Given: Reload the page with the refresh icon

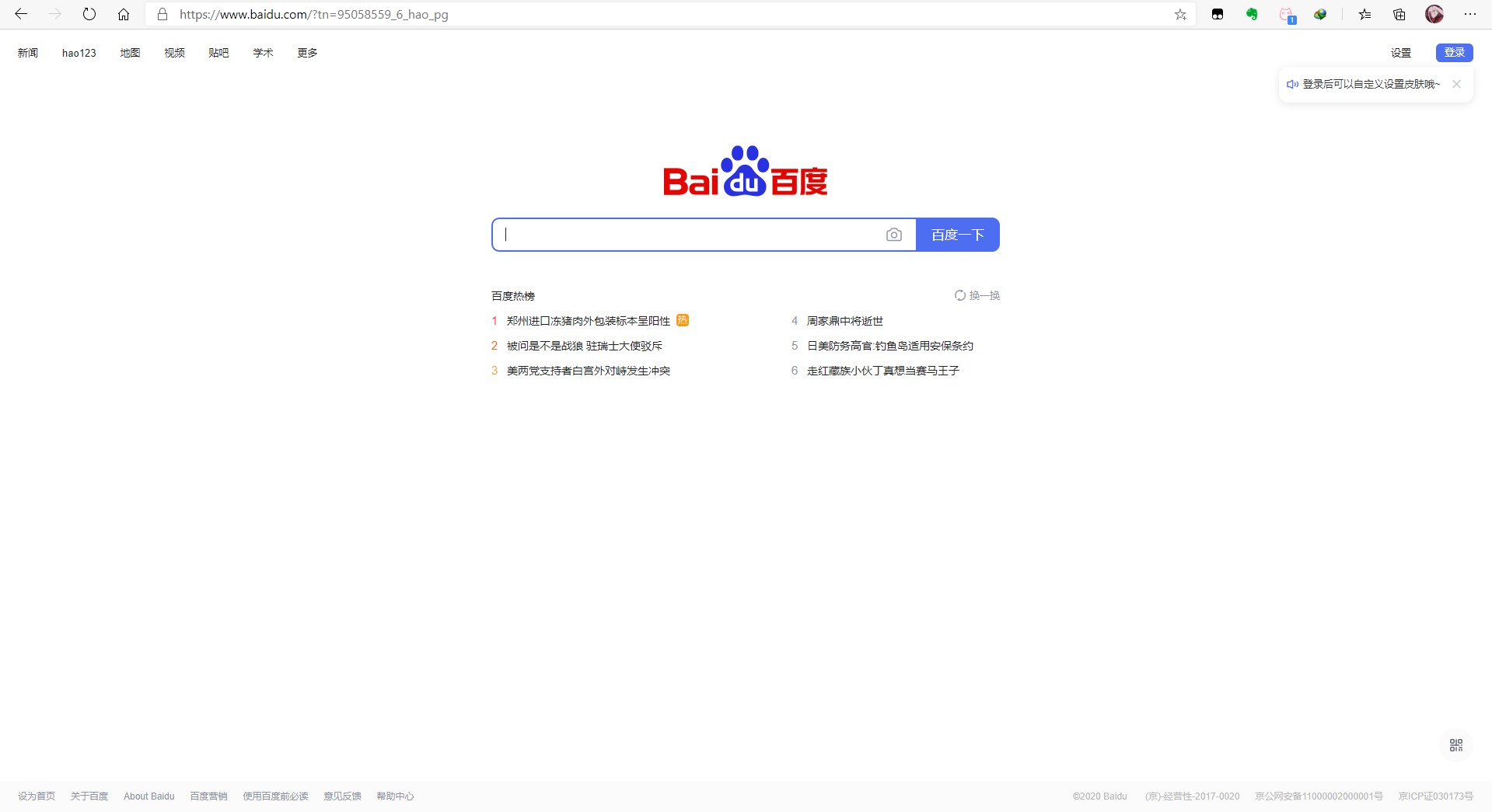Looking at the screenshot, I should click(89, 14).
